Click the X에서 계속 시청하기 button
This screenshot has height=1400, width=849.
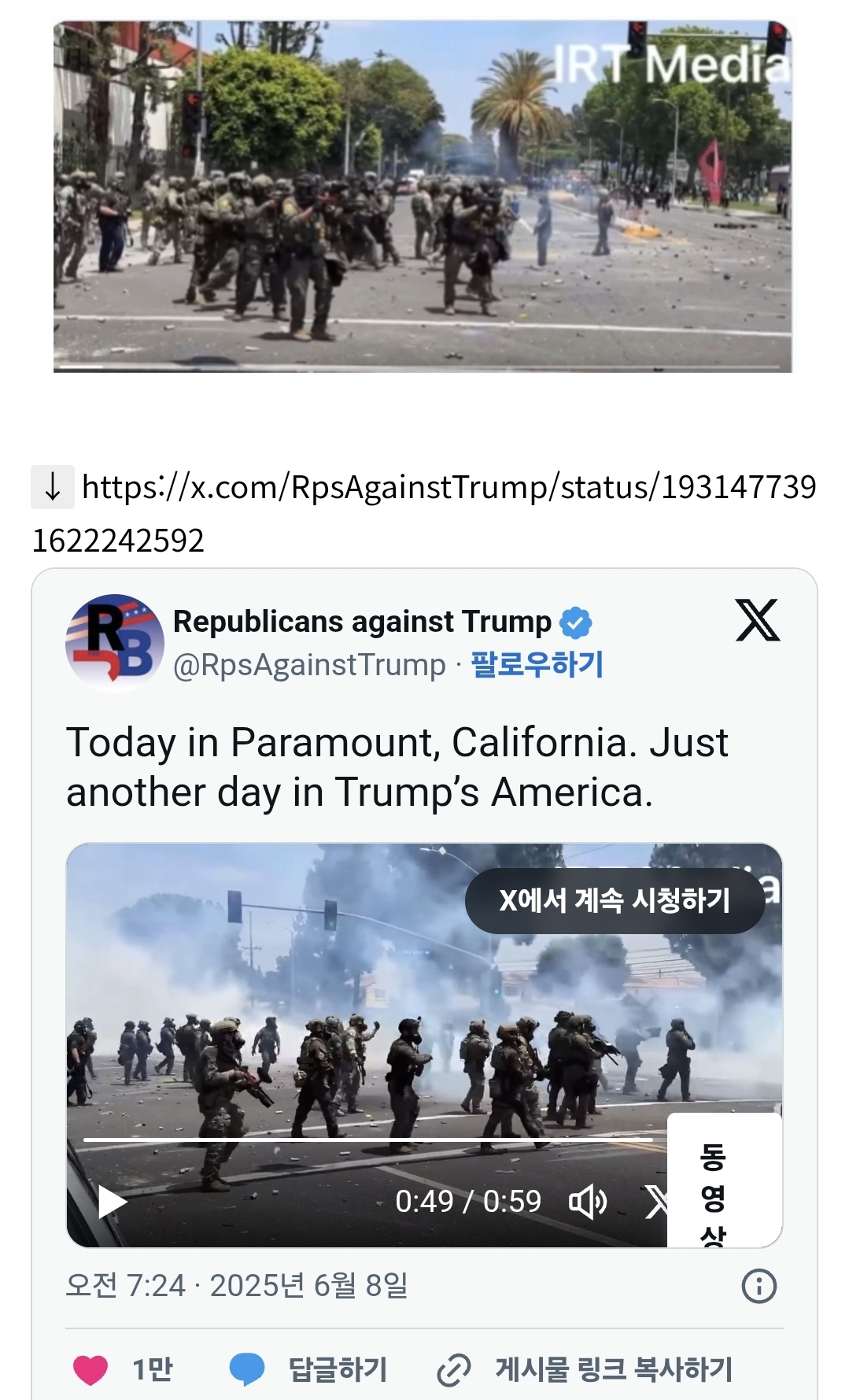[615, 901]
